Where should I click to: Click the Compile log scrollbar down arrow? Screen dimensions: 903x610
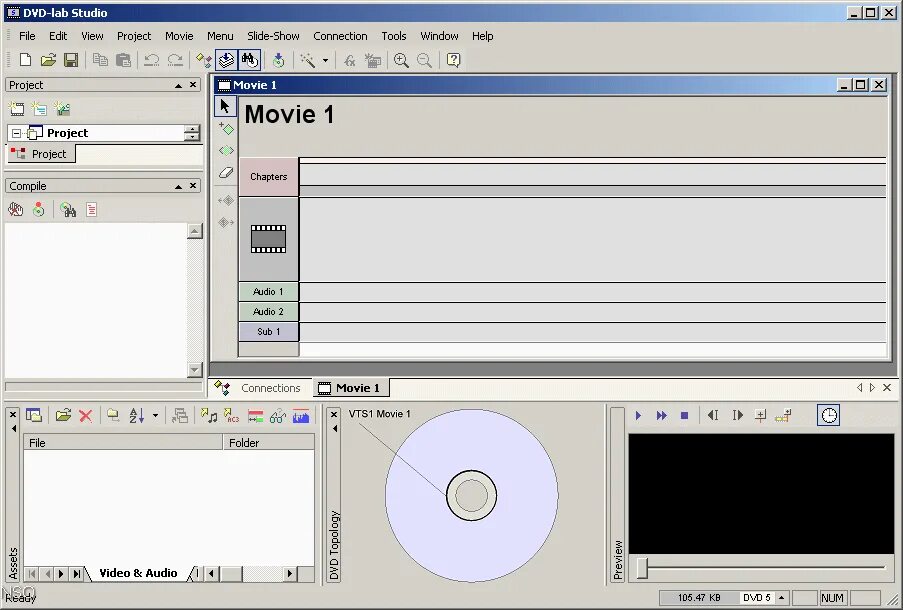[x=195, y=369]
